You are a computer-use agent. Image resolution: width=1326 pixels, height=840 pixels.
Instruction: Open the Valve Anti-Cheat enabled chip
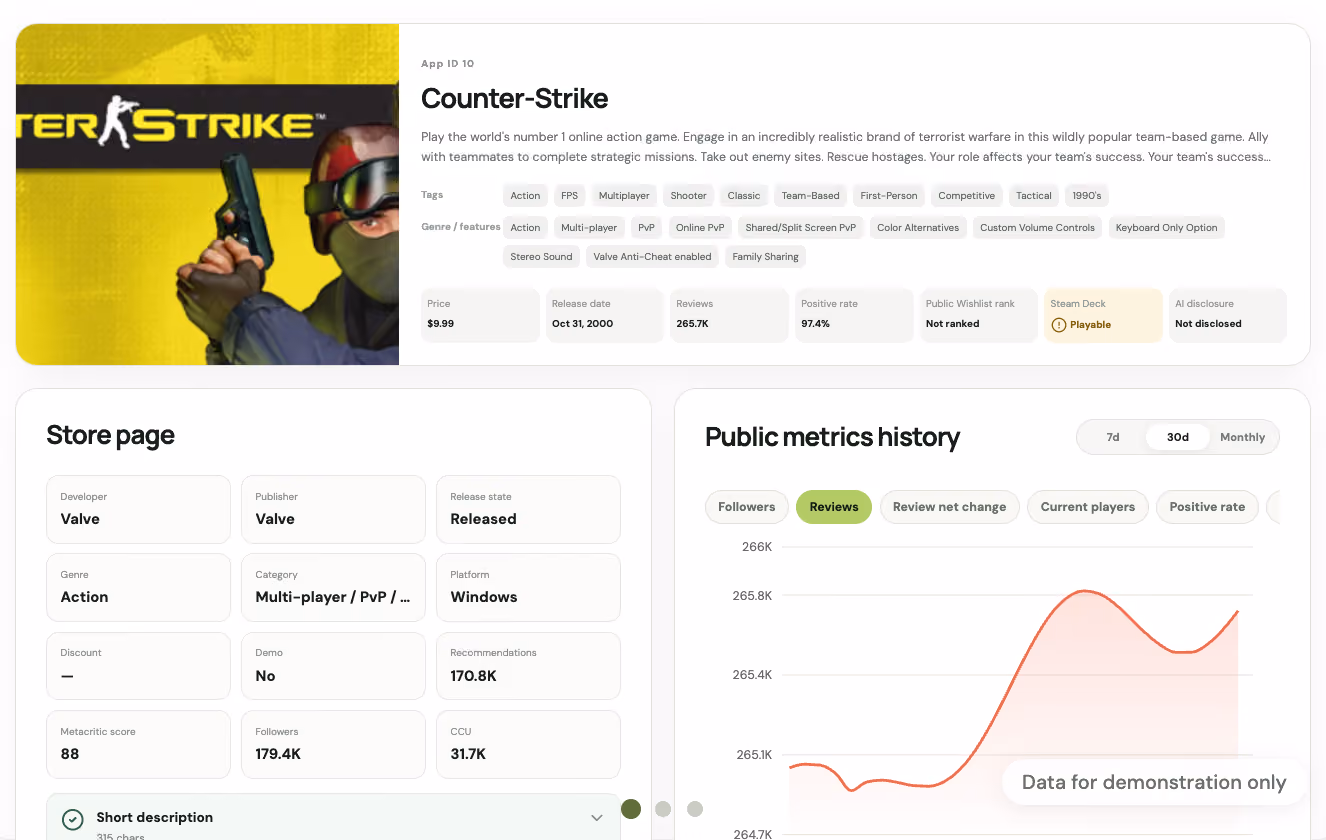[653, 257]
